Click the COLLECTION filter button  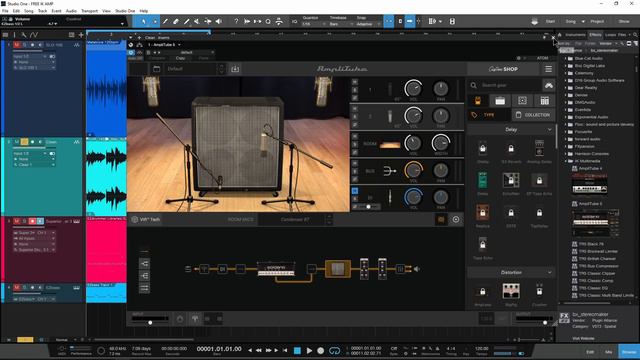pyautogui.click(x=533, y=115)
